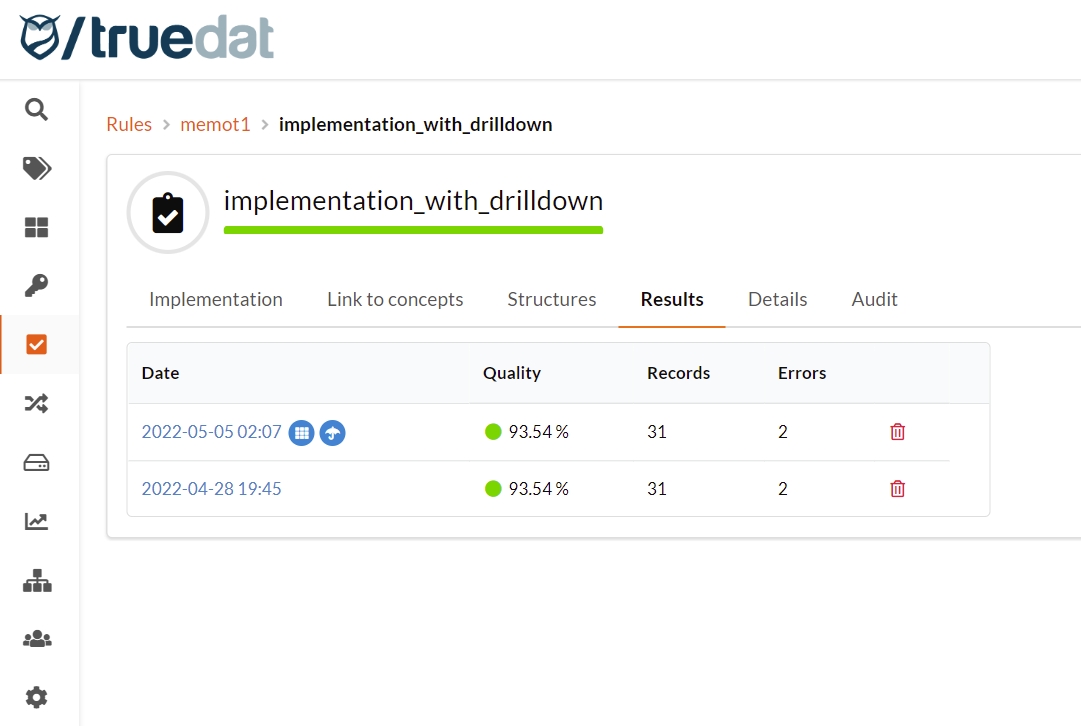The image size is (1081, 726).
Task: Click the line chart sidebar icon
Action: tap(37, 521)
